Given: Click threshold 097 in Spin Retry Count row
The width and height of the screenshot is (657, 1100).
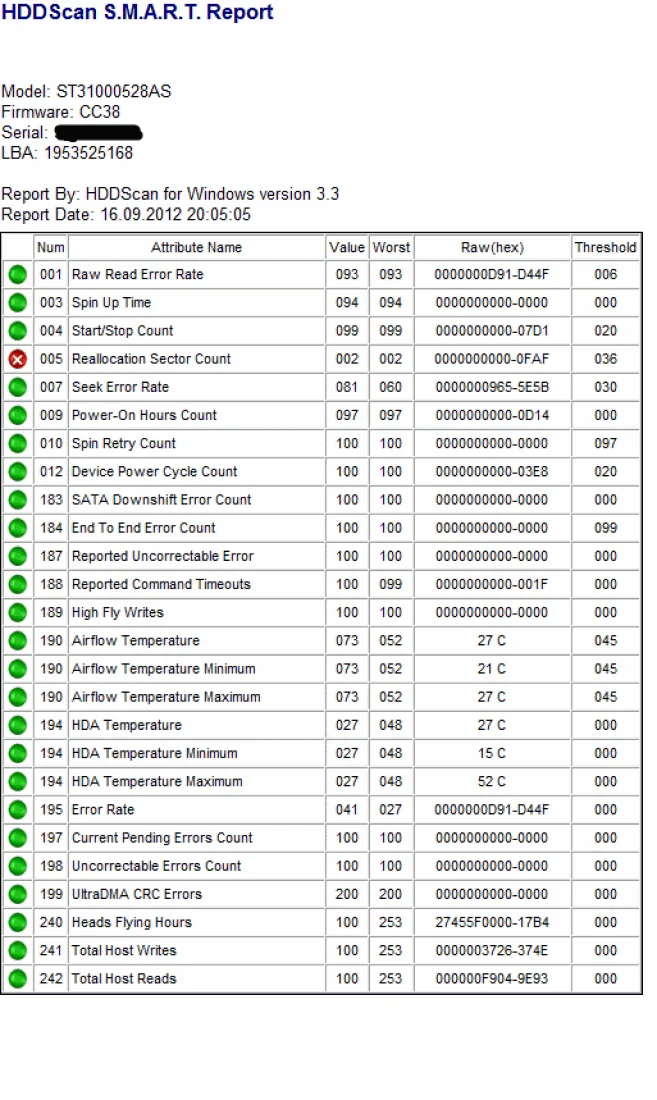Looking at the screenshot, I should click(x=606, y=443).
